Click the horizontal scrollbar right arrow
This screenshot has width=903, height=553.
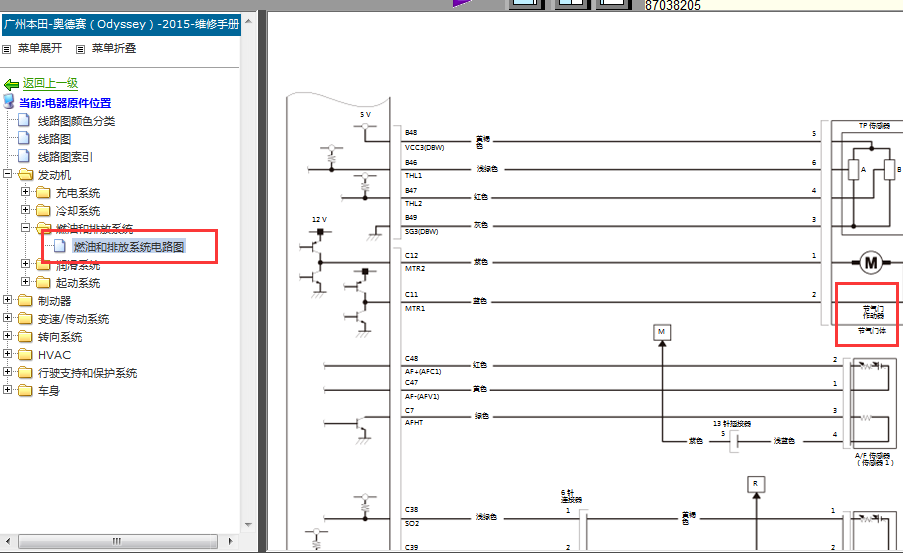230,541
